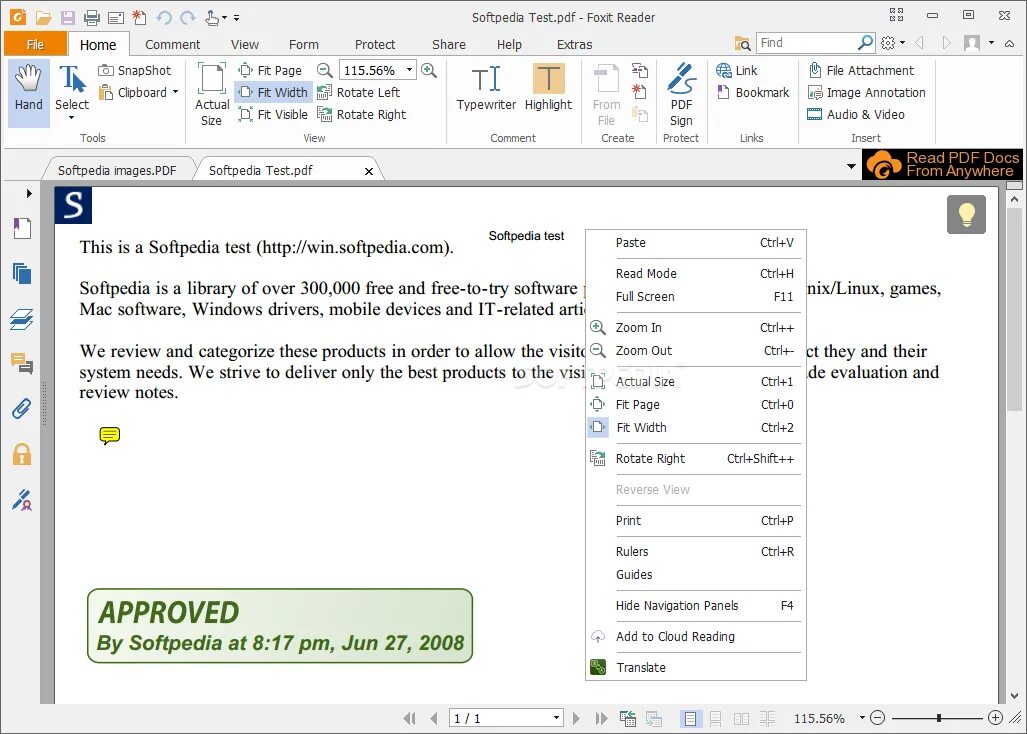Toggle single page view in the status bar

click(x=690, y=719)
